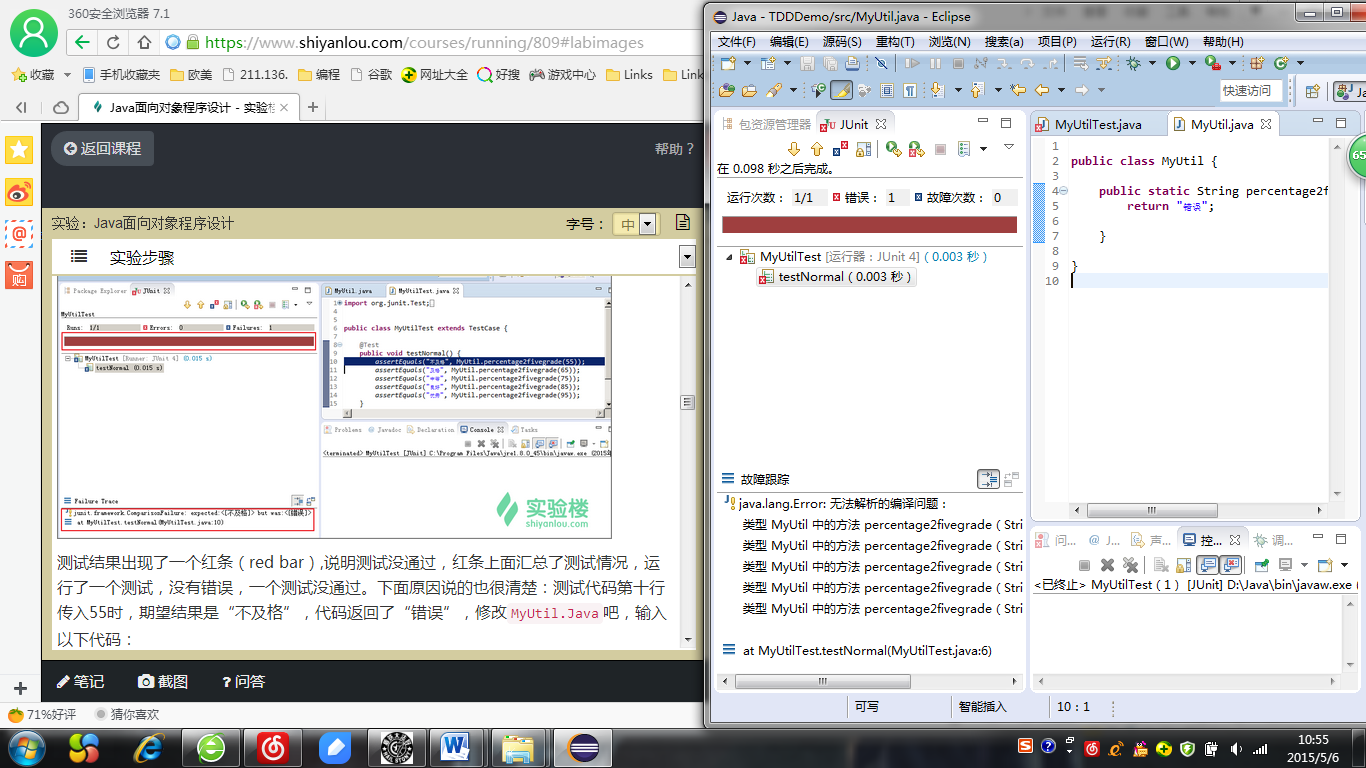Viewport: 1366px width, 768px height.
Task: Click the browser page vertical scrollbar handle
Action: point(687,402)
